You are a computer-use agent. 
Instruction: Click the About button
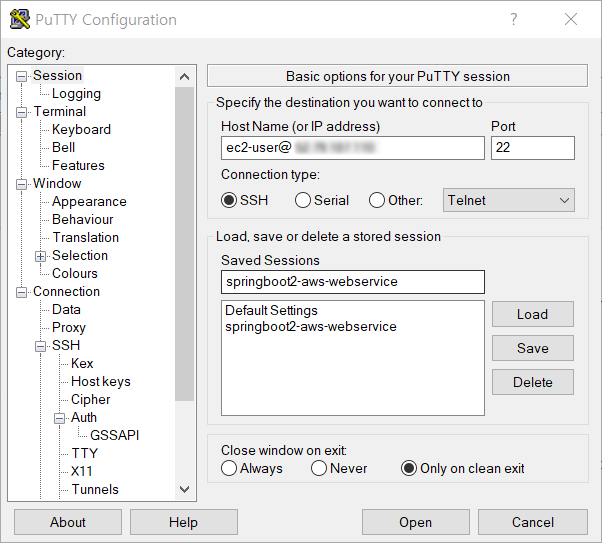click(68, 522)
